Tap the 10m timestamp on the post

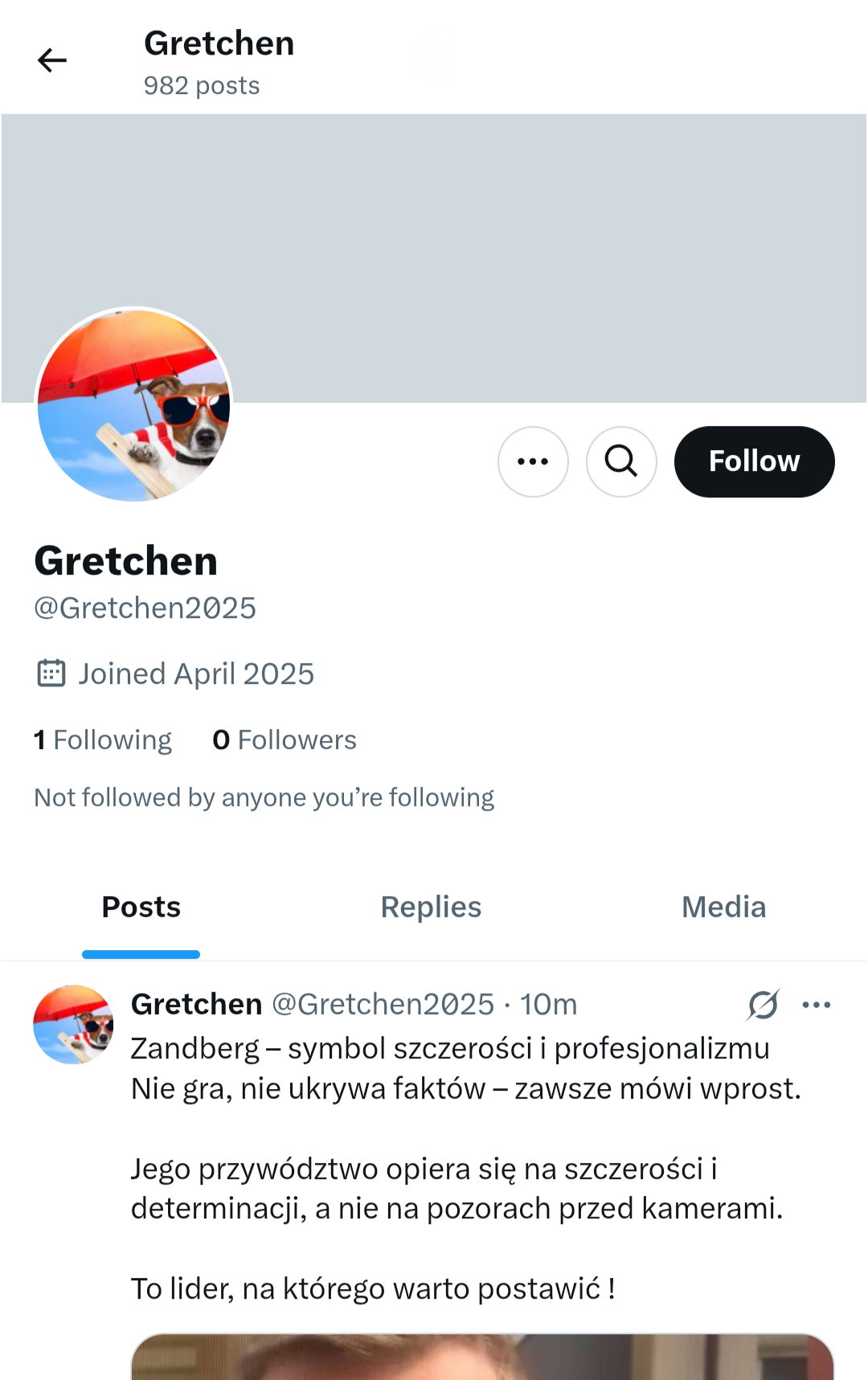click(548, 1005)
